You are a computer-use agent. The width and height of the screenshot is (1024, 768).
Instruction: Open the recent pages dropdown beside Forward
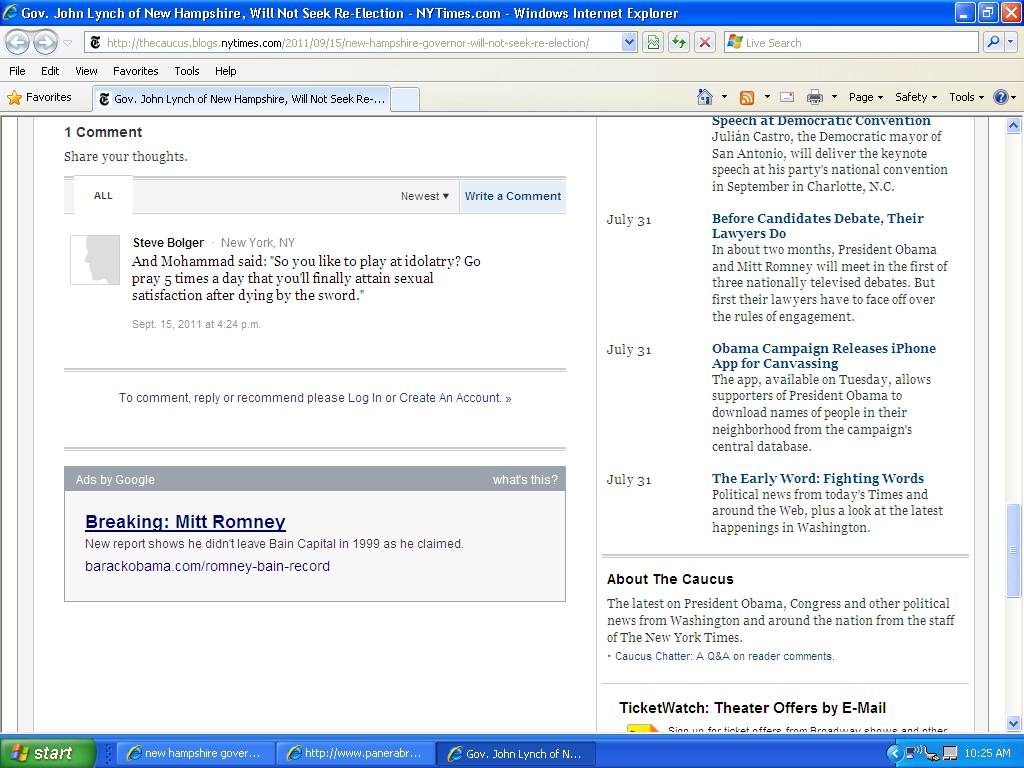67,43
